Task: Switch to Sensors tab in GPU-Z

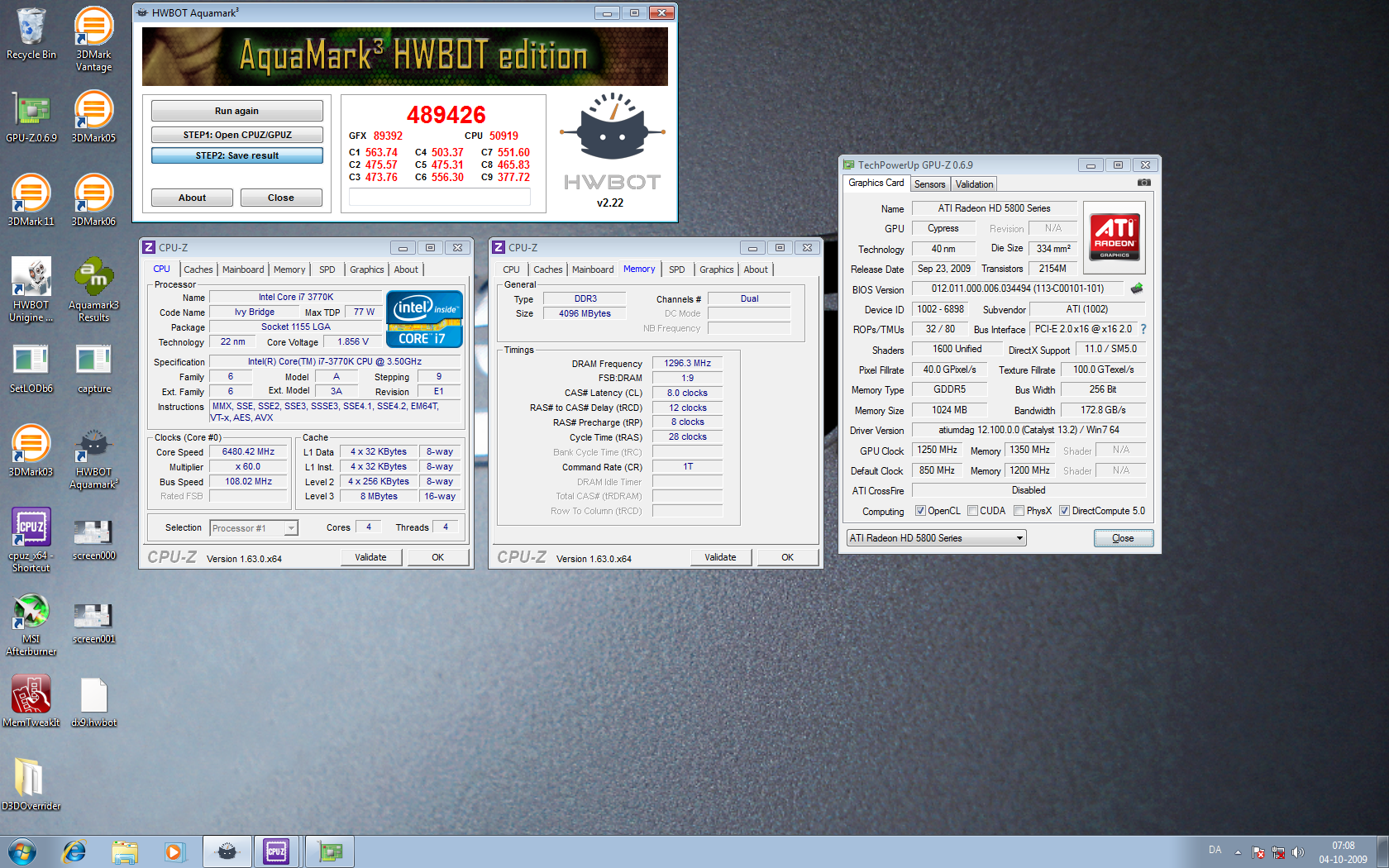Action: click(x=929, y=184)
